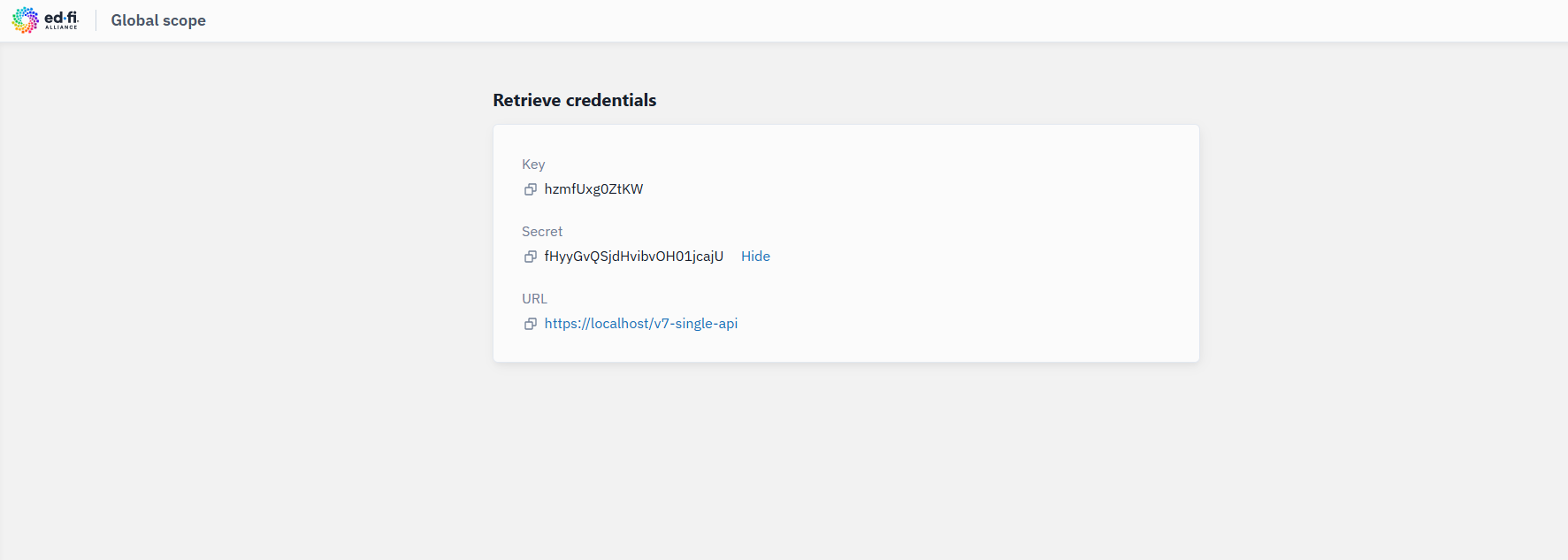Select the Key value hzmfUxg0ZtKW
1568x560 pixels.
click(x=593, y=188)
